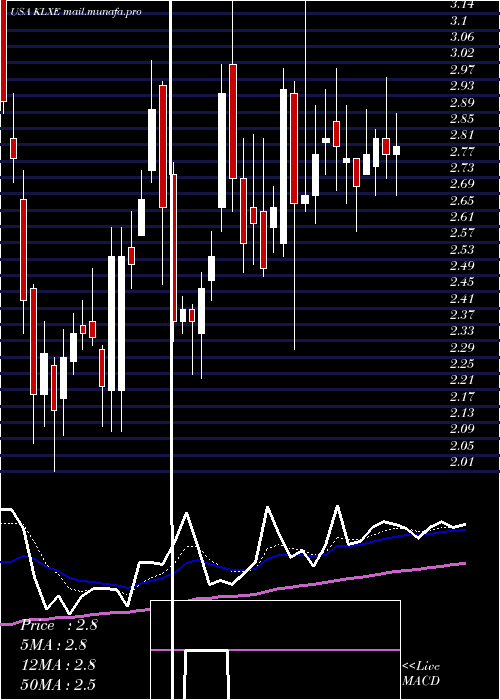Click the 2.73 price axis label
The width and height of the screenshot is (500, 700).
coord(462,168)
